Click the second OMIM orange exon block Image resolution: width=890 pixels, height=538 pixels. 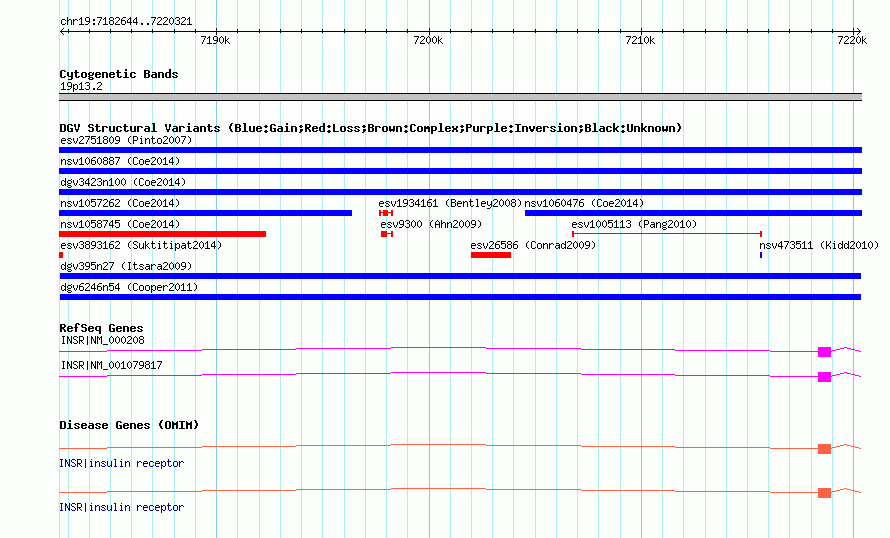[x=824, y=493]
